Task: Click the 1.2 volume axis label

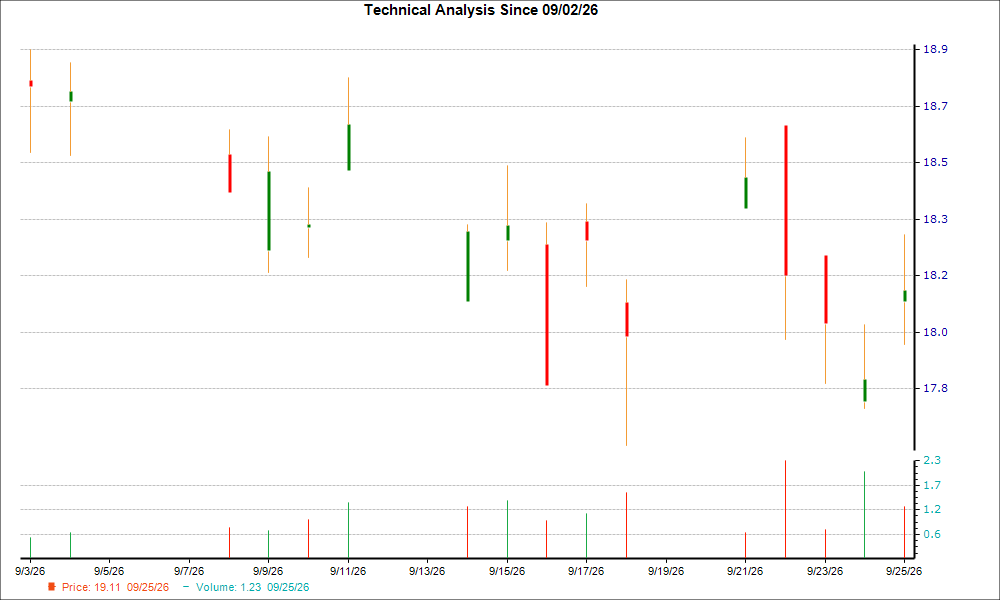Action: point(932,509)
